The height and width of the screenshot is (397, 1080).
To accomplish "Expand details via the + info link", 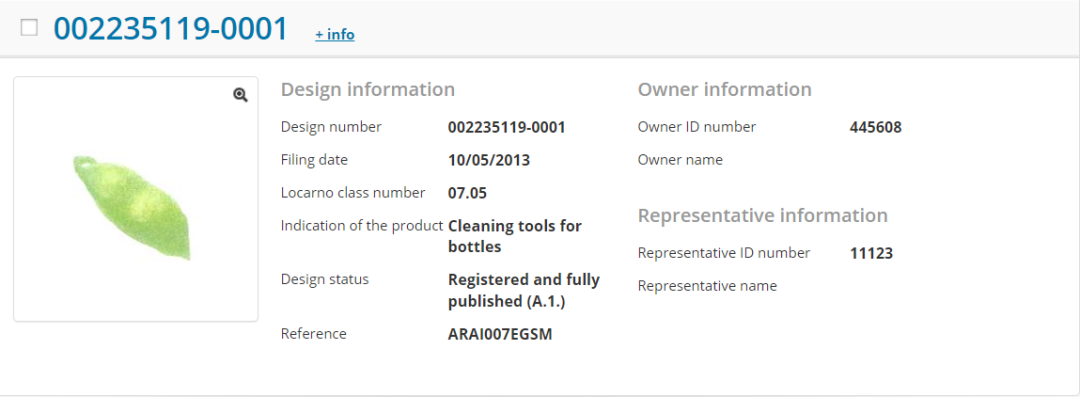I will [335, 34].
